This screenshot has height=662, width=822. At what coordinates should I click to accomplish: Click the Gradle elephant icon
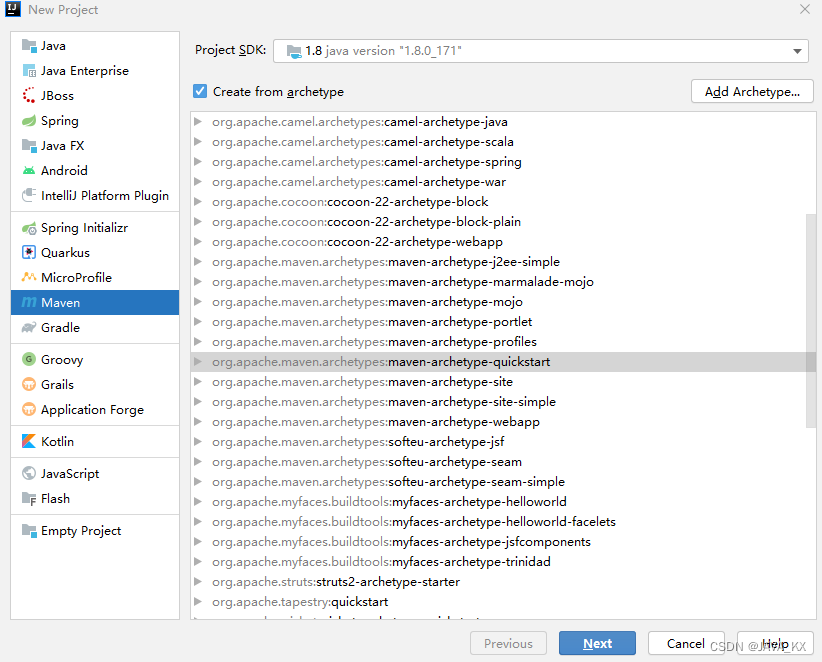(29, 328)
